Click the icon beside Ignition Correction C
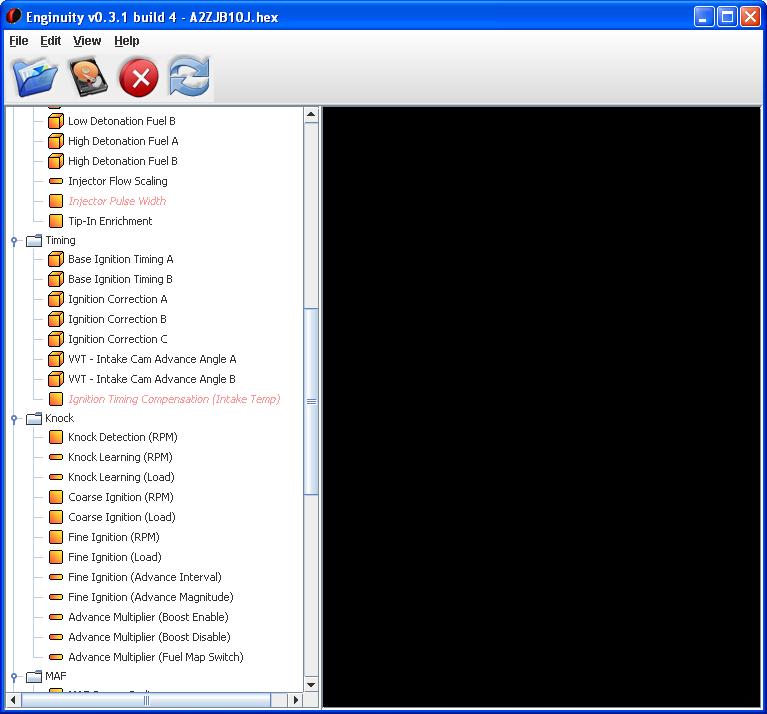The height and width of the screenshot is (714, 767). pyautogui.click(x=56, y=339)
